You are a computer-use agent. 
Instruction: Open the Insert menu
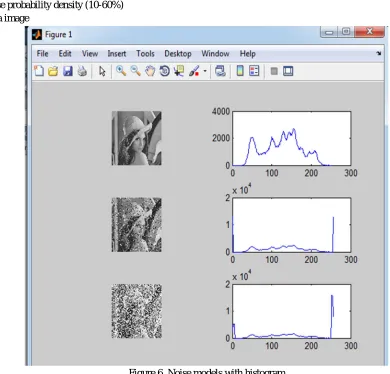[x=117, y=54]
